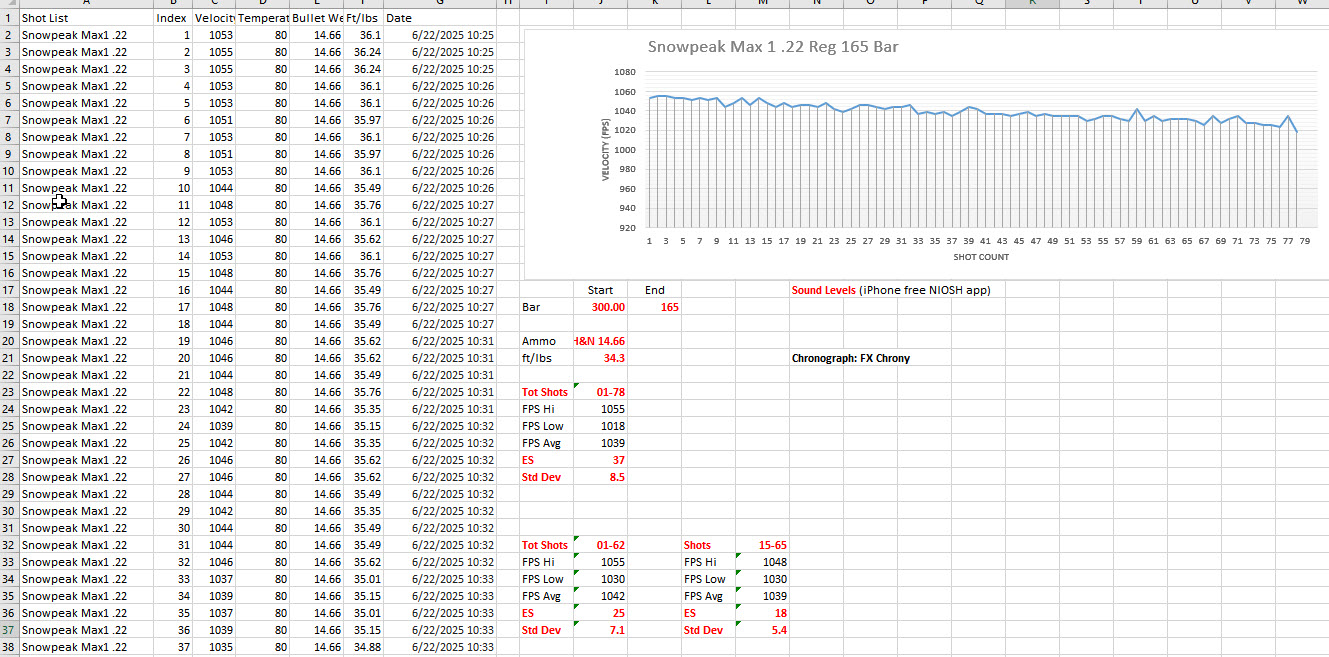Click the "36.24" ft/lbs cell in row 3
Screen dimensions: 1329x657
point(361,52)
